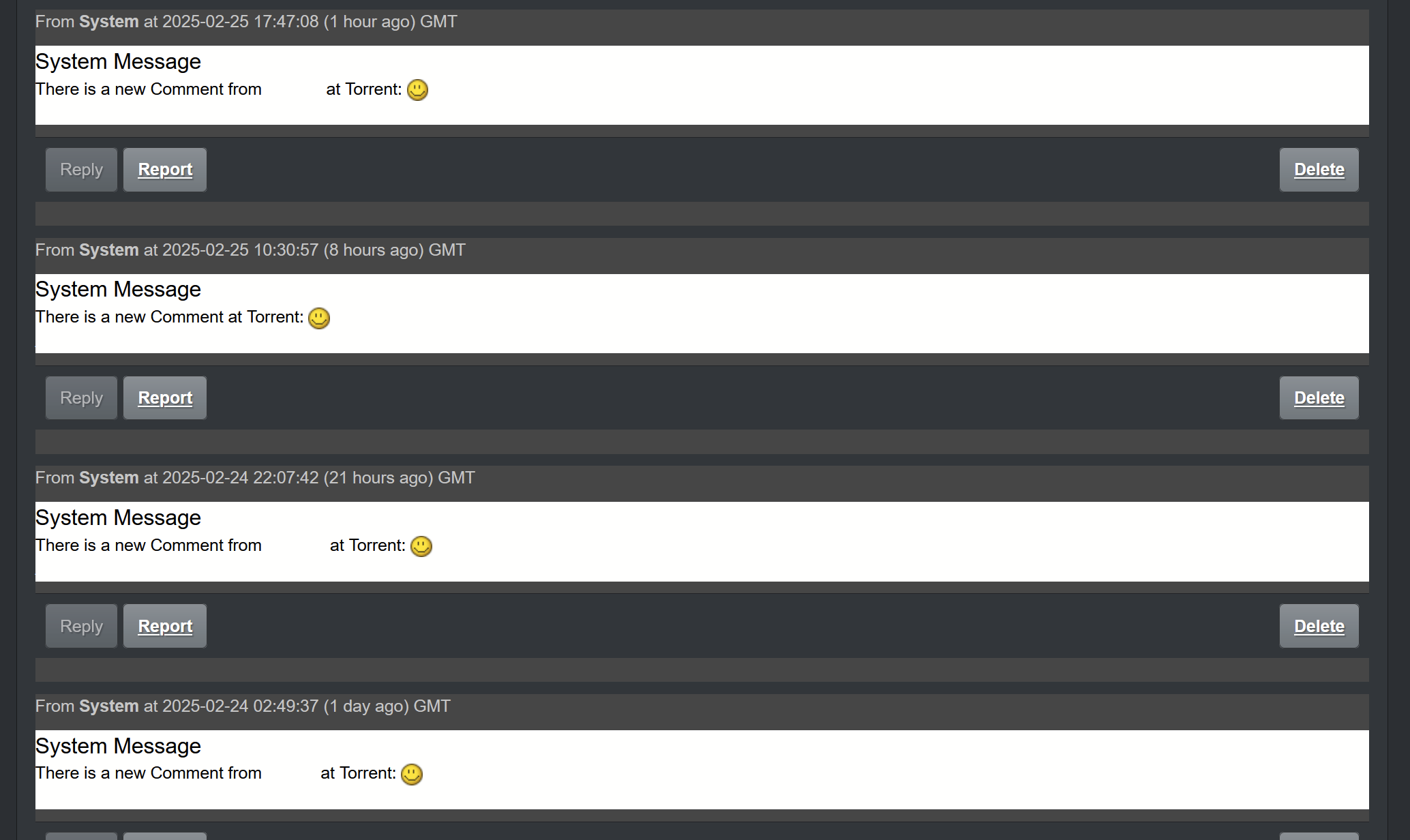The height and width of the screenshot is (840, 1410).
Task: Report the message from 21 hours ago
Action: pyautogui.click(x=165, y=626)
